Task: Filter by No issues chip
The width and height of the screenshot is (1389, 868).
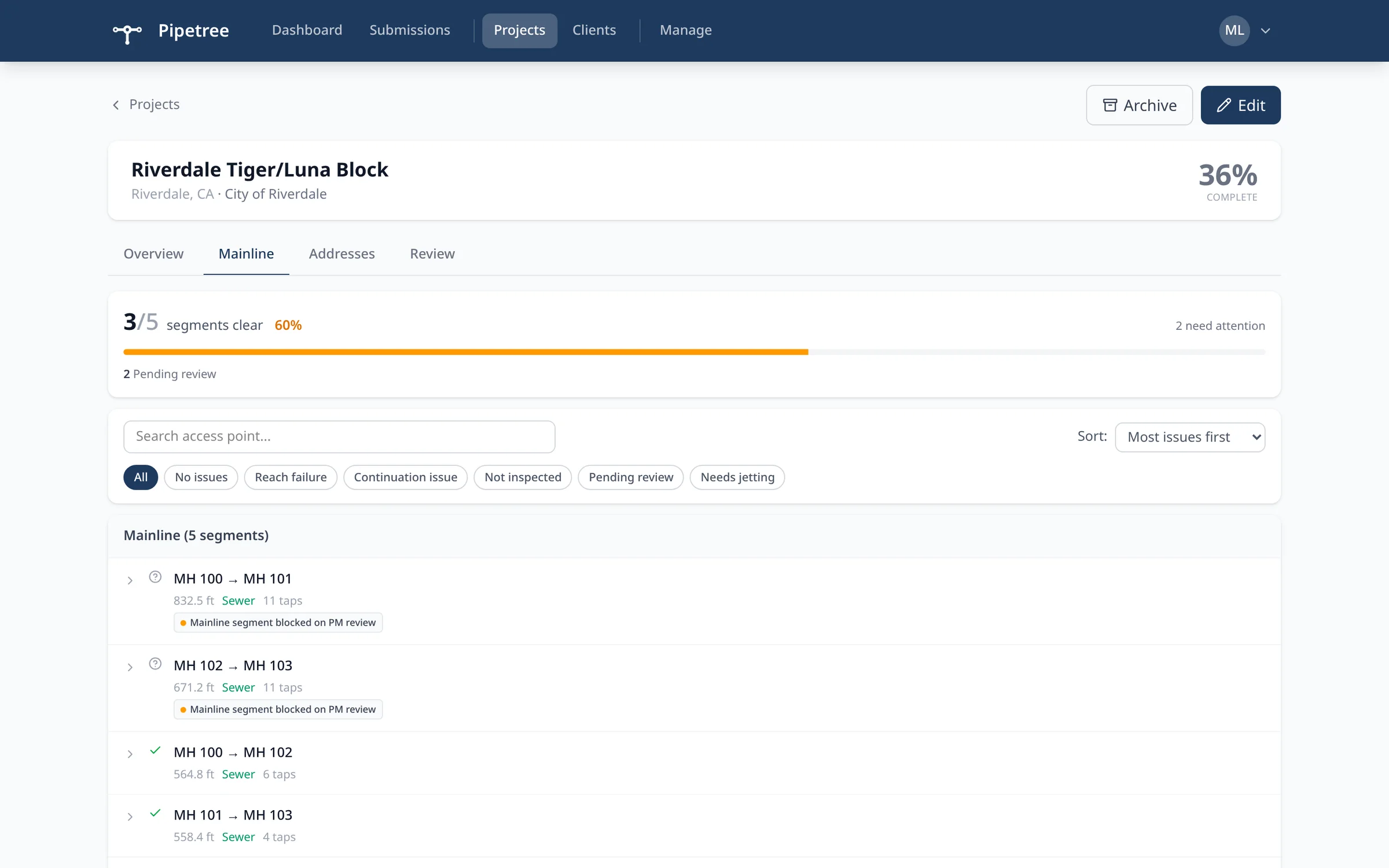Action: [x=201, y=477]
